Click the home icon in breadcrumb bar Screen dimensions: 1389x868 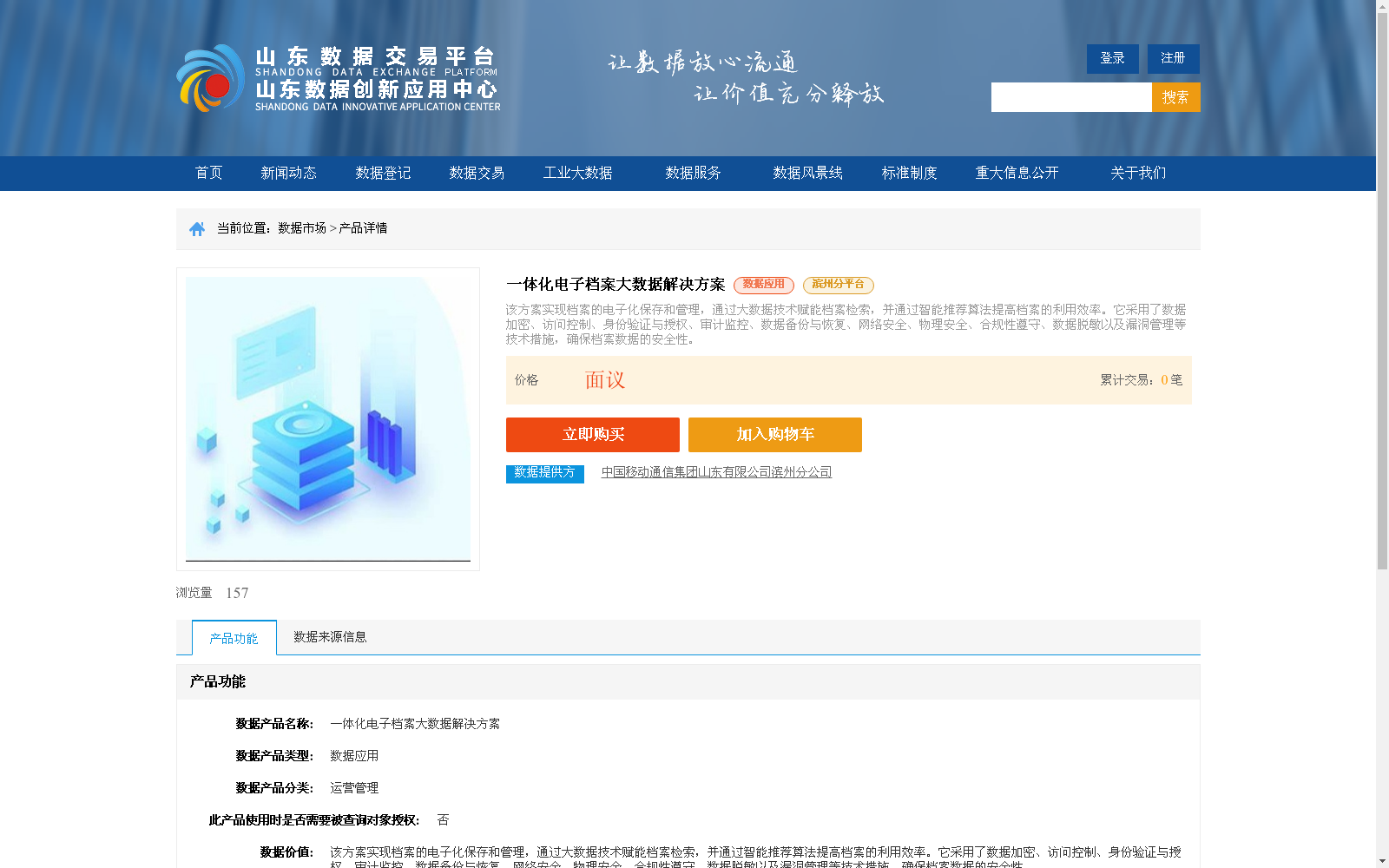tap(197, 228)
